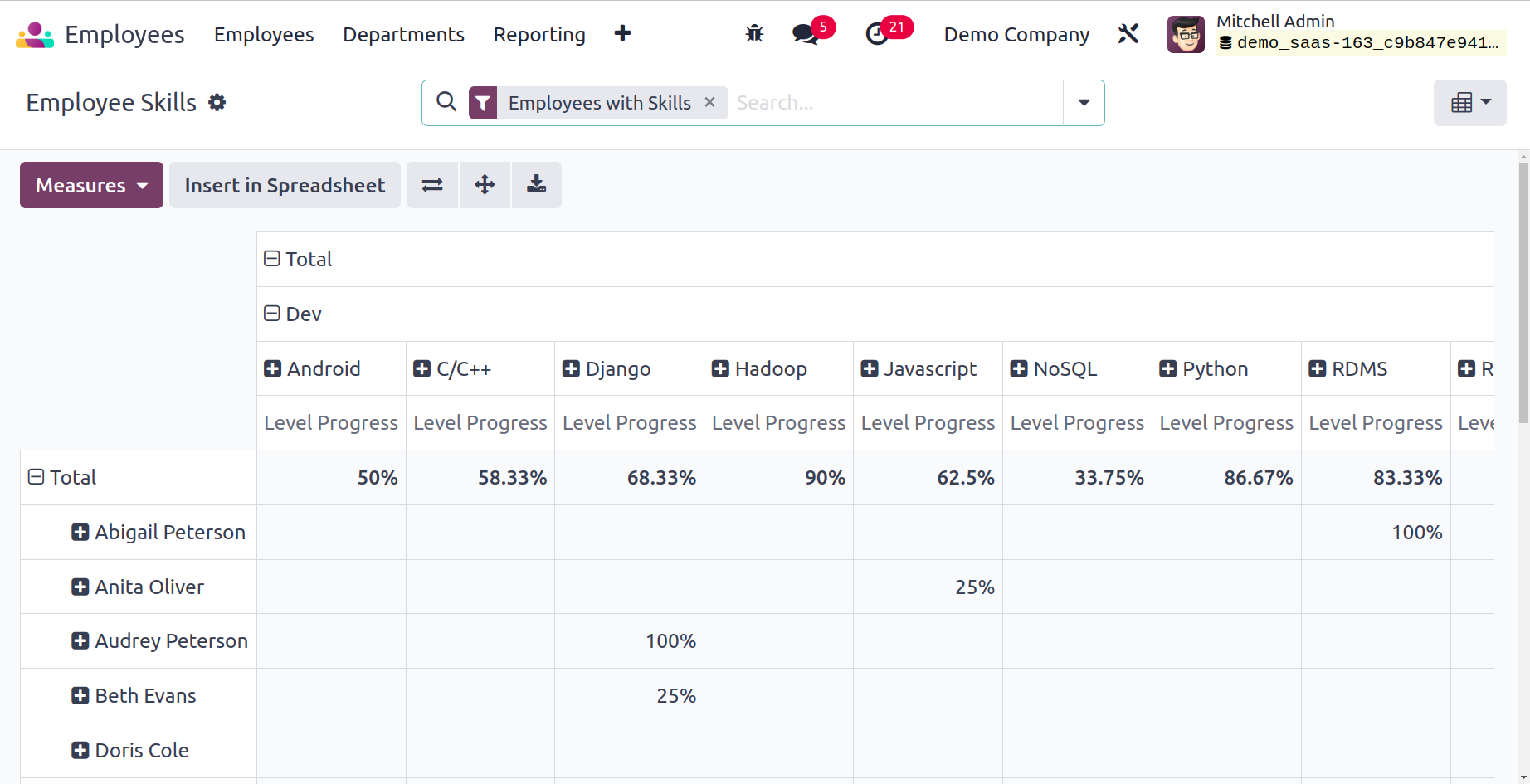Sort by Python Level Progress header
This screenshot has height=784, width=1530.
[x=1226, y=423]
